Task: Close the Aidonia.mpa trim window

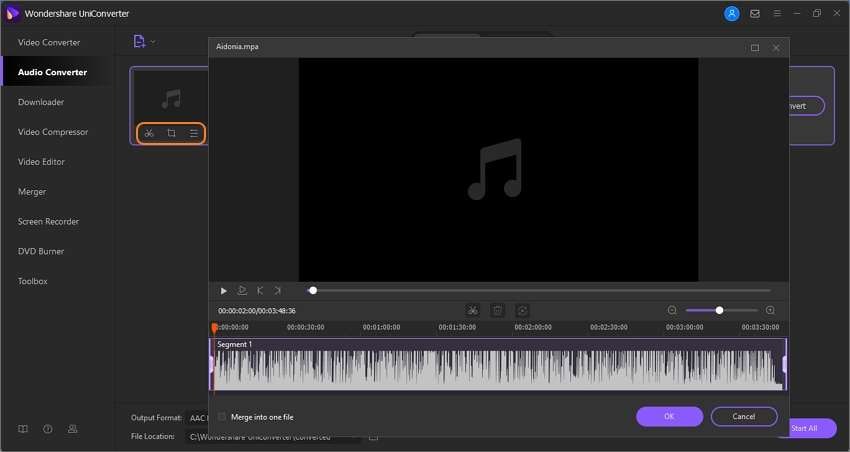Action: coord(776,48)
